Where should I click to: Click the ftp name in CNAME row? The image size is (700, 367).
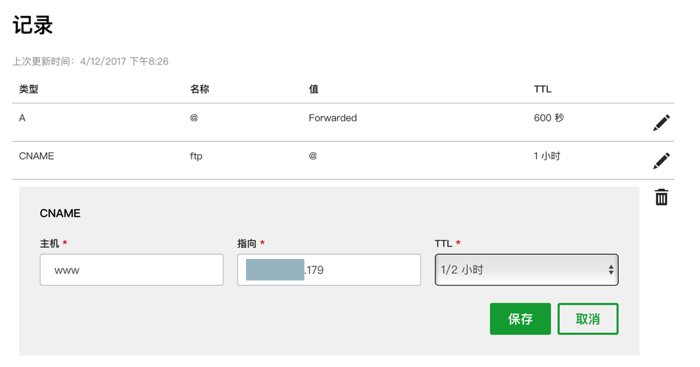coord(196,156)
